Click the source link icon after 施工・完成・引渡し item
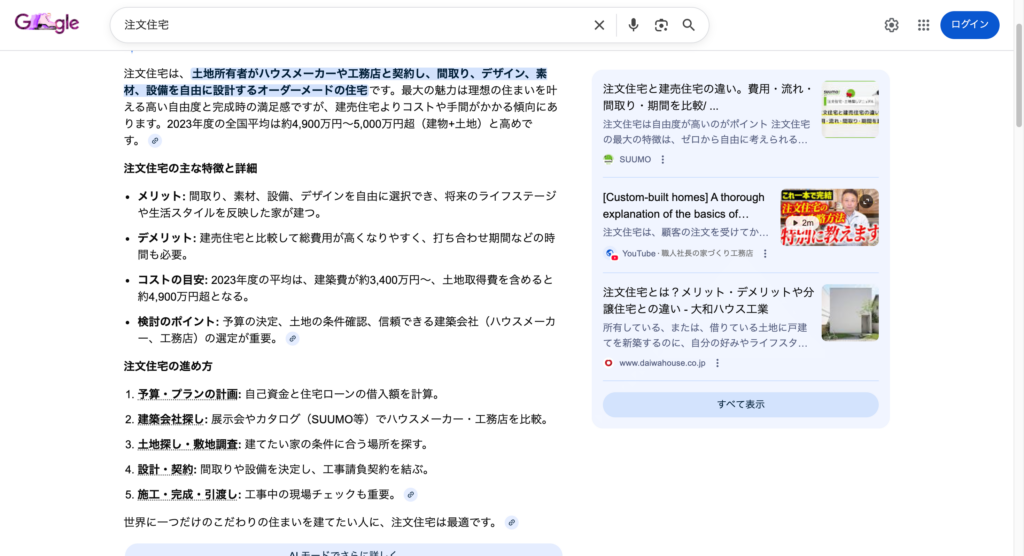 pyautogui.click(x=410, y=495)
